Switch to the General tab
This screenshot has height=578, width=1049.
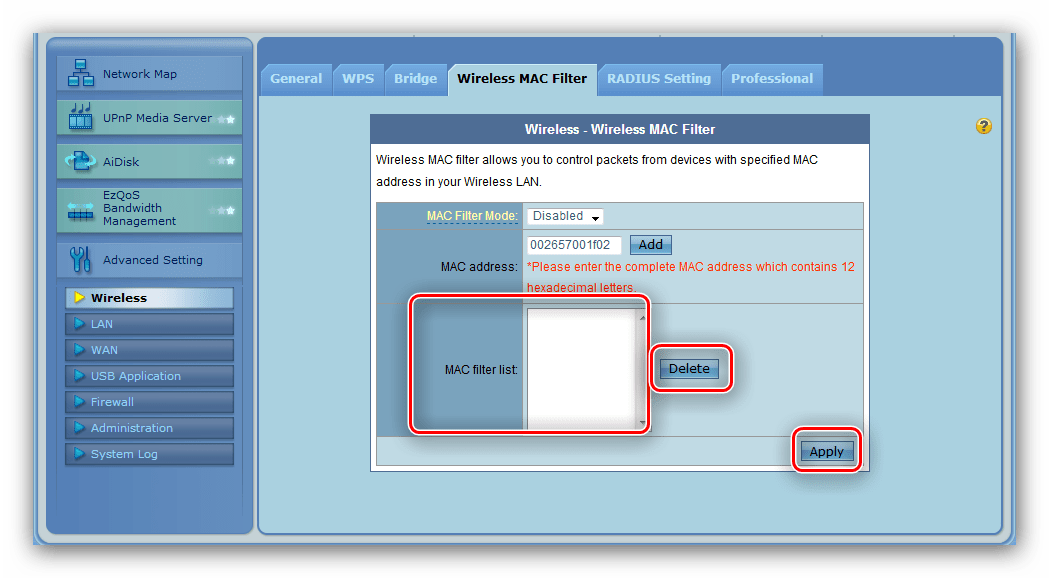click(x=296, y=79)
